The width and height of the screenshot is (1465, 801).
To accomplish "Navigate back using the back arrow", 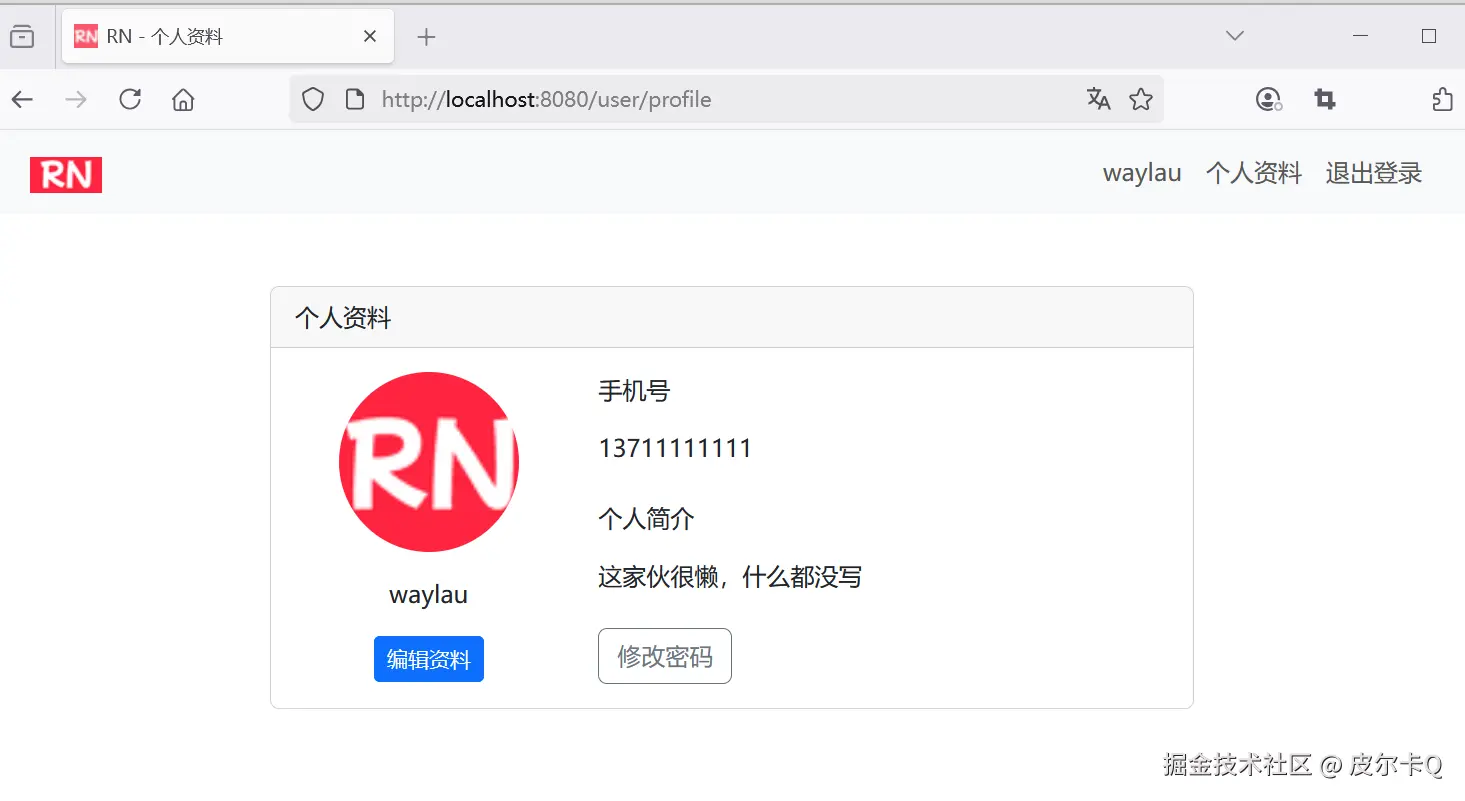I will [x=22, y=99].
